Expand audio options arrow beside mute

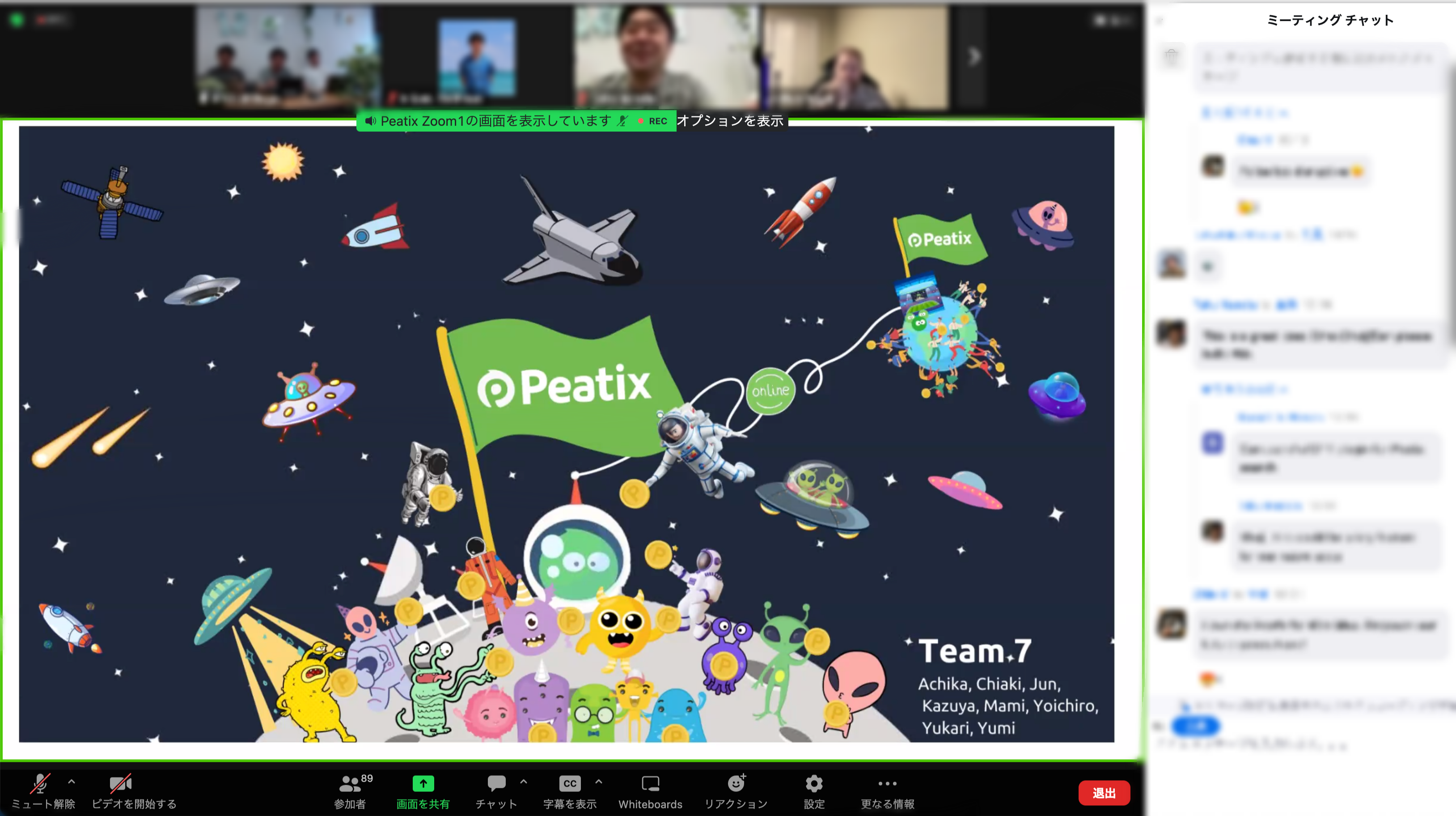pyautogui.click(x=71, y=782)
